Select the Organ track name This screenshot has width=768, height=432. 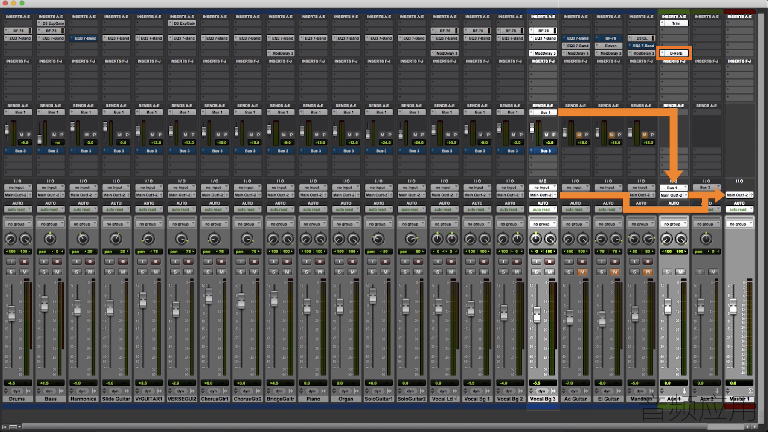[x=346, y=399]
